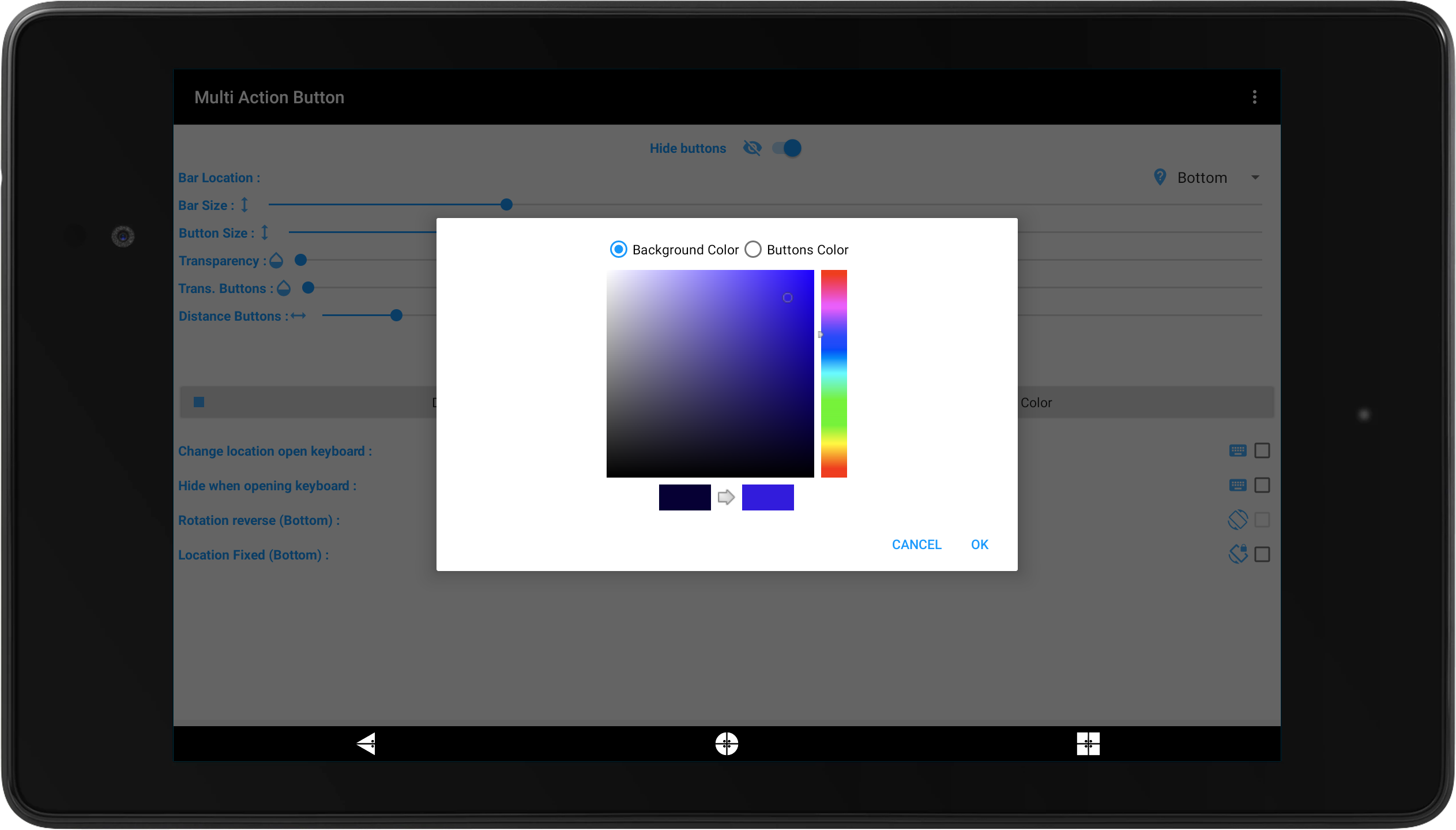Select the Buttons Color radio button
This screenshot has height=830, width=1456.
(753, 249)
